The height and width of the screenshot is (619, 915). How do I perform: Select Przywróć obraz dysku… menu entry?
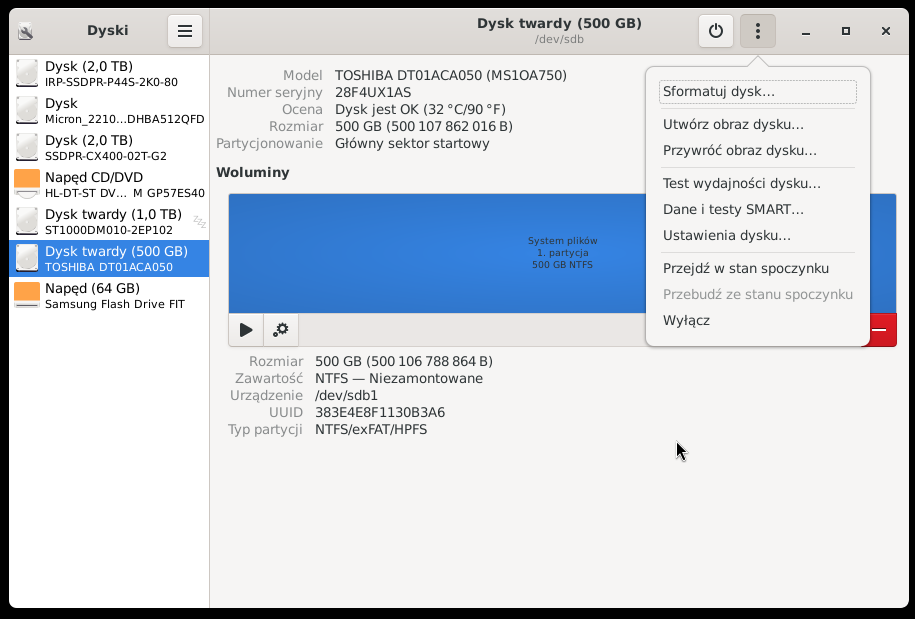coord(757,151)
